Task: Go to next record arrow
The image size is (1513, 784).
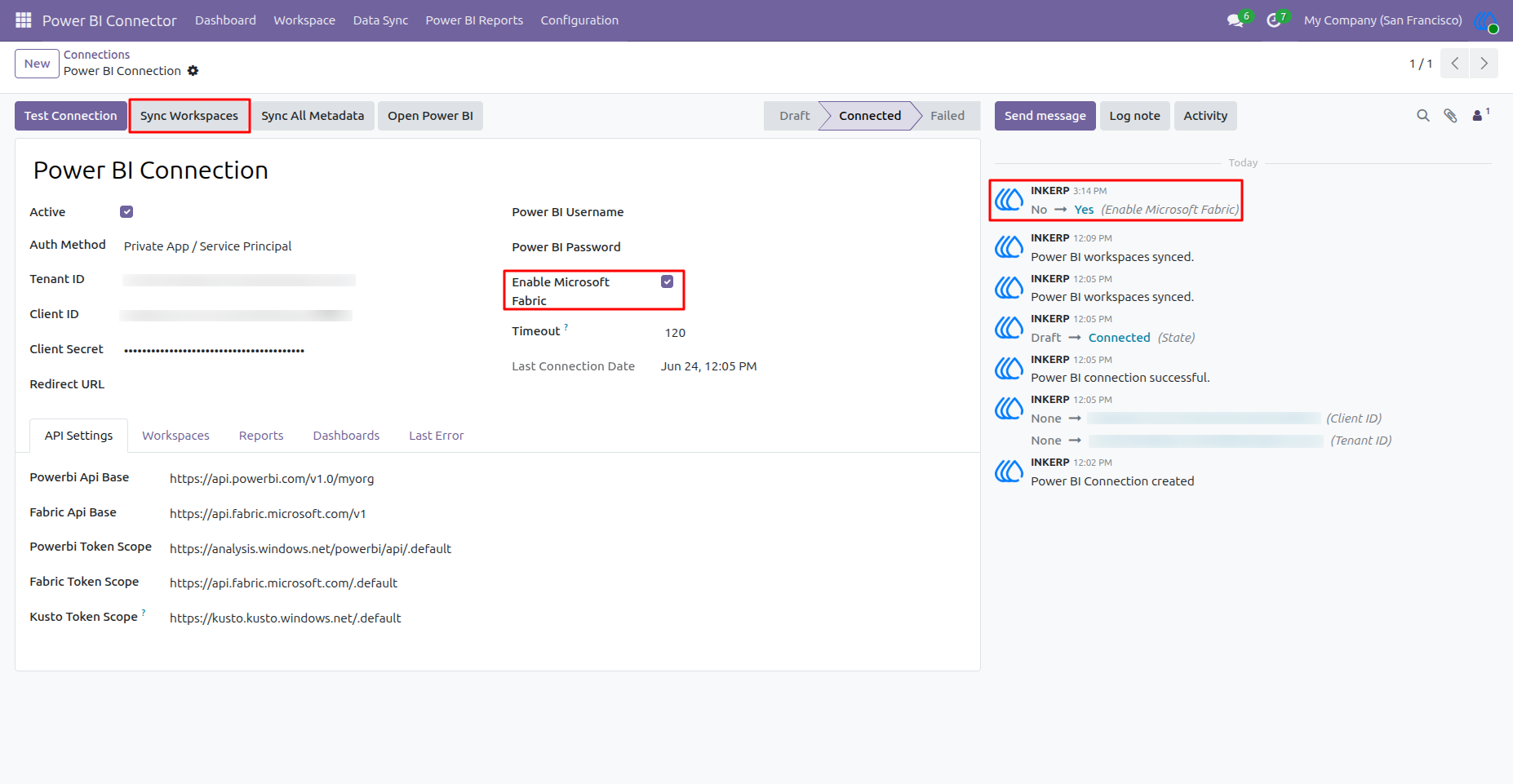Action: (x=1484, y=64)
